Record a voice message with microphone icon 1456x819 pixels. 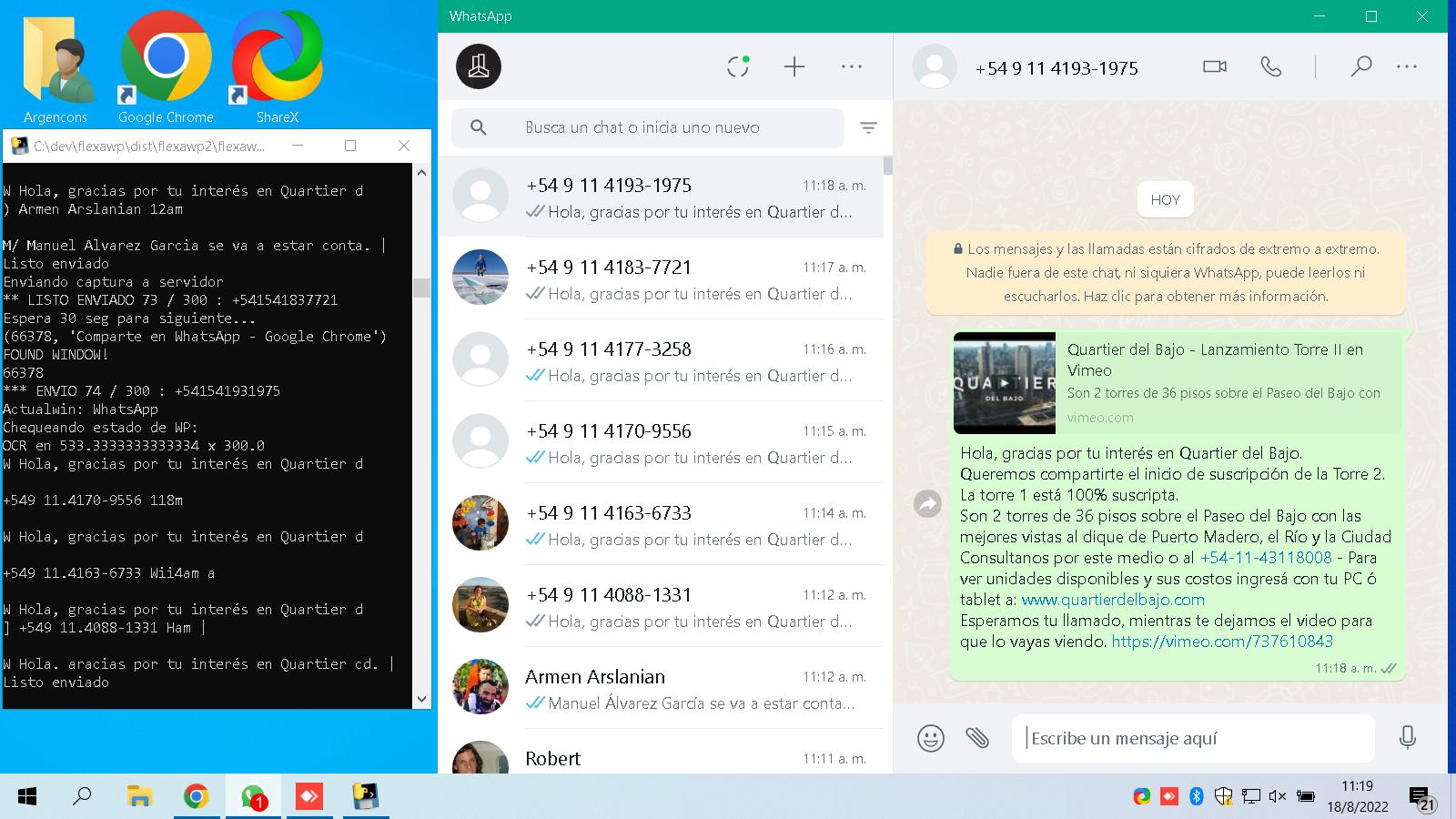coord(1408,737)
